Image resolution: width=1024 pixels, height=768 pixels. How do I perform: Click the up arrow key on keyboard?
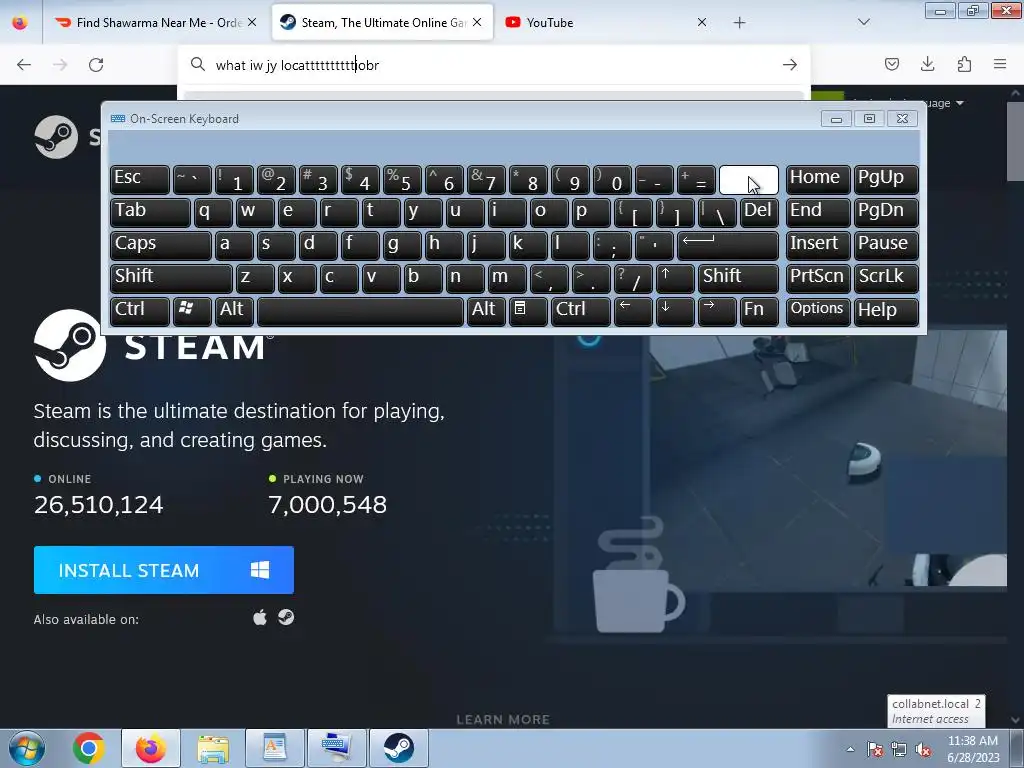pyautogui.click(x=675, y=278)
